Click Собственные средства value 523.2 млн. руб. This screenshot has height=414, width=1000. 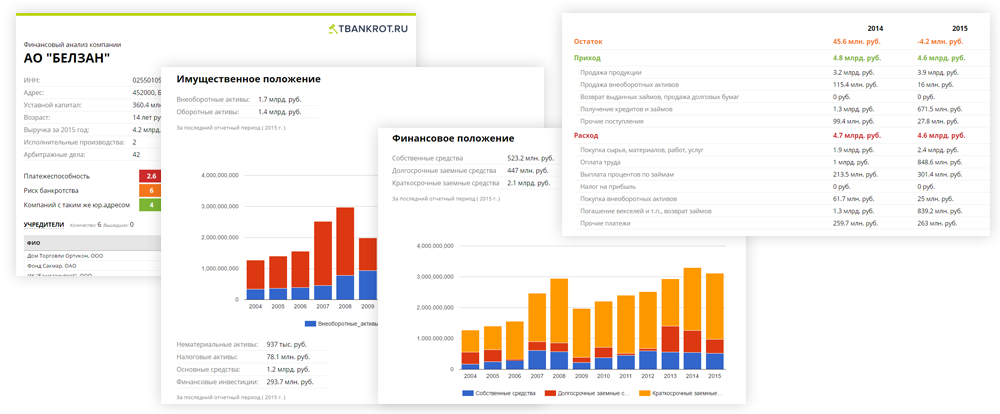pyautogui.click(x=530, y=158)
